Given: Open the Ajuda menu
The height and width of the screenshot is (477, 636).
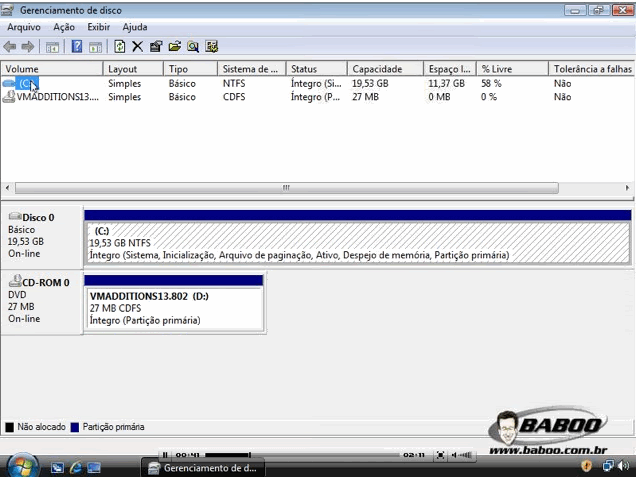Looking at the screenshot, I should pyautogui.click(x=135, y=27).
